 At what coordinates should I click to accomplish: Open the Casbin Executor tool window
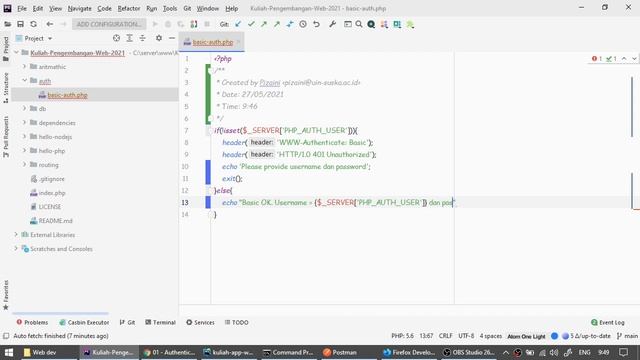pyautogui.click(x=84, y=322)
